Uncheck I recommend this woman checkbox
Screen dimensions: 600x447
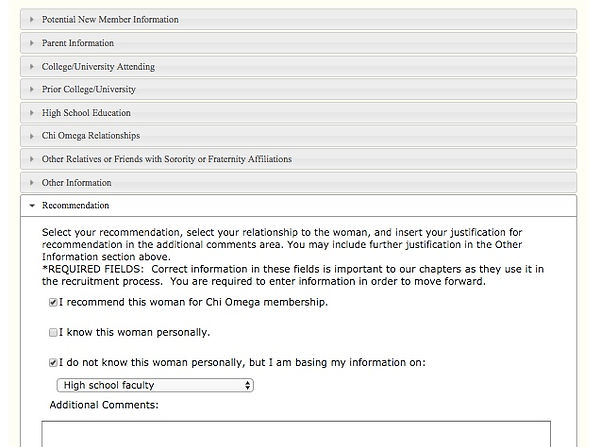pyautogui.click(x=53, y=303)
